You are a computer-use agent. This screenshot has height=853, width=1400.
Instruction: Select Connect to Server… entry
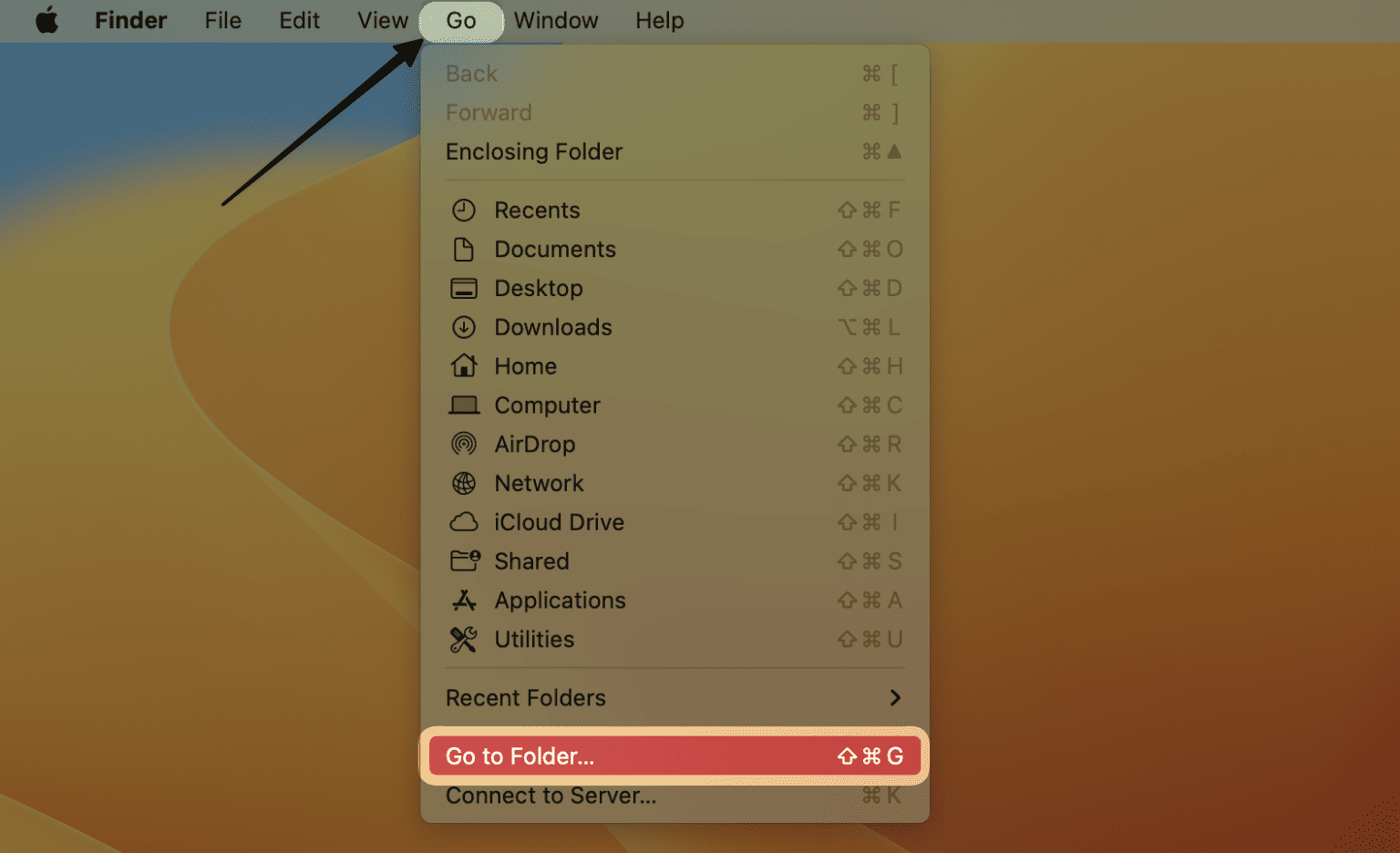click(x=551, y=796)
